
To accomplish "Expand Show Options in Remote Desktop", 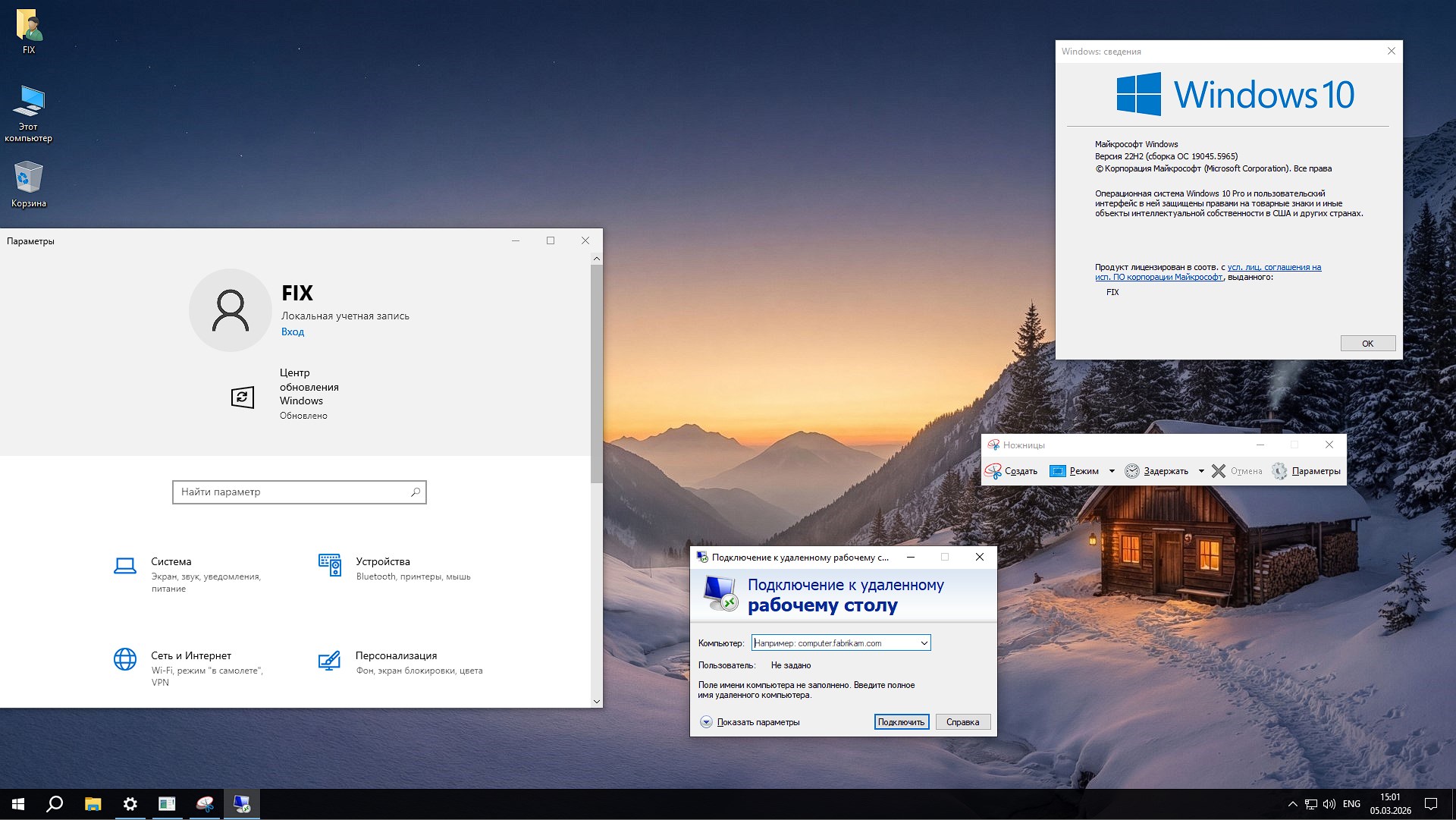I will click(x=706, y=722).
